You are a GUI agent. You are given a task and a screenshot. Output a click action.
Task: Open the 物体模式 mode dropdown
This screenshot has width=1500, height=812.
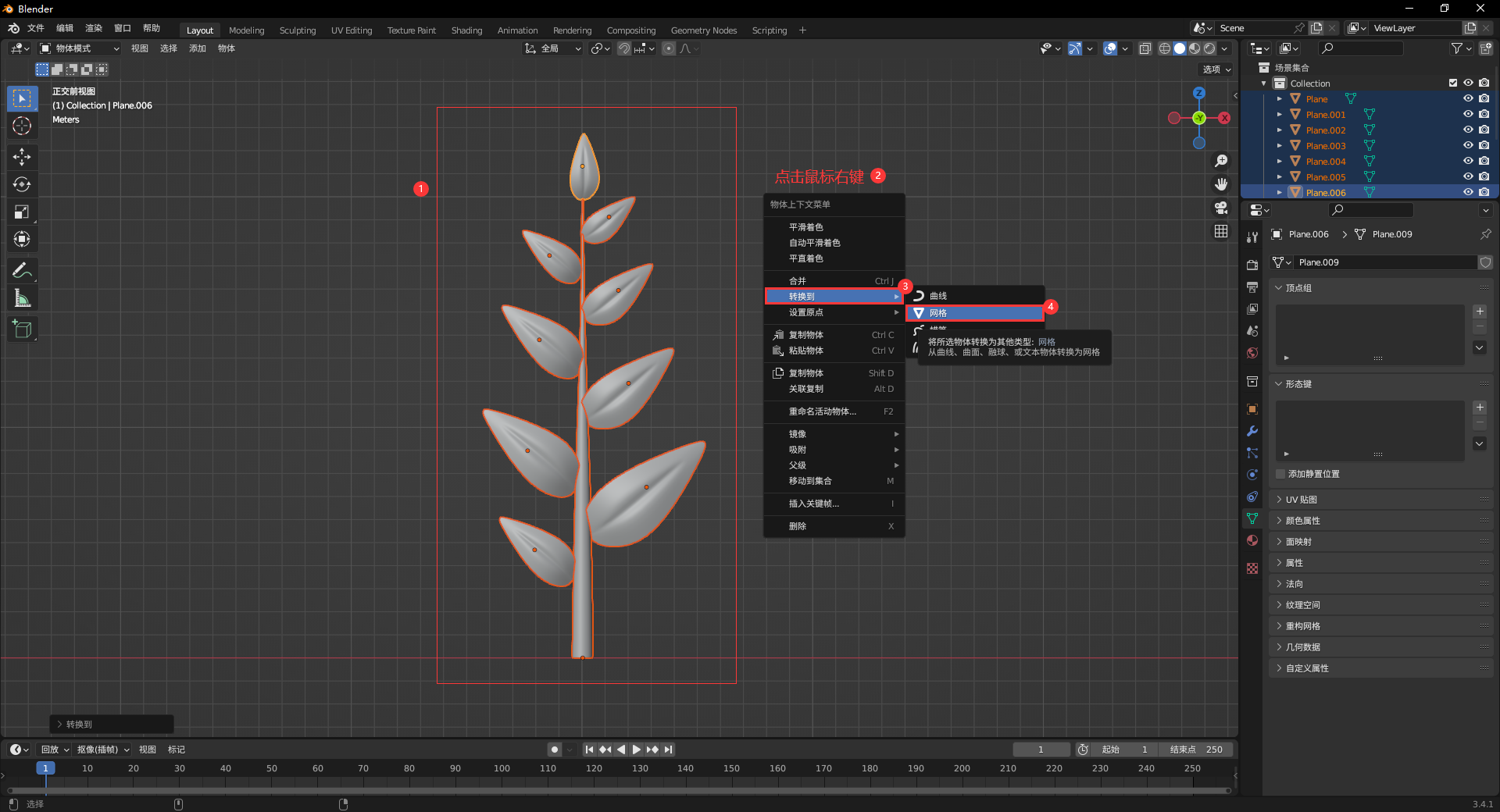coord(80,48)
